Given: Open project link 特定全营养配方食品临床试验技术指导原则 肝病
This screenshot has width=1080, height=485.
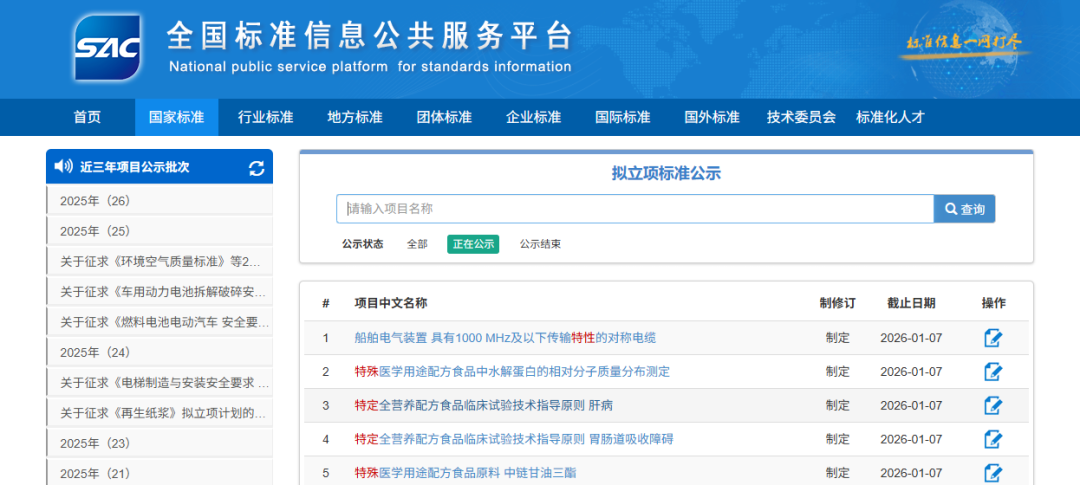Looking at the screenshot, I should 484,406.
